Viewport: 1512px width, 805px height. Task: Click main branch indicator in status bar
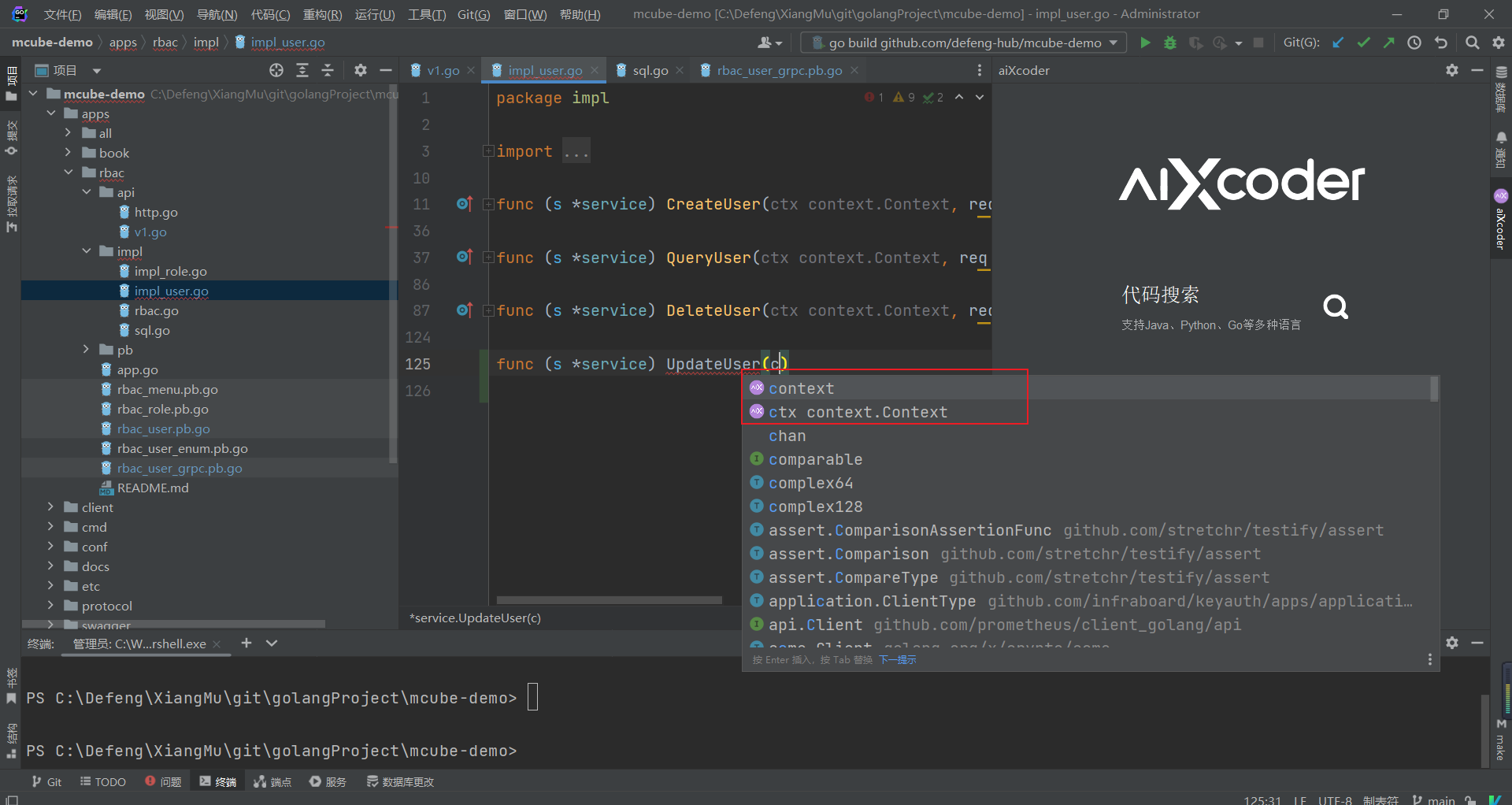[x=1433, y=799]
